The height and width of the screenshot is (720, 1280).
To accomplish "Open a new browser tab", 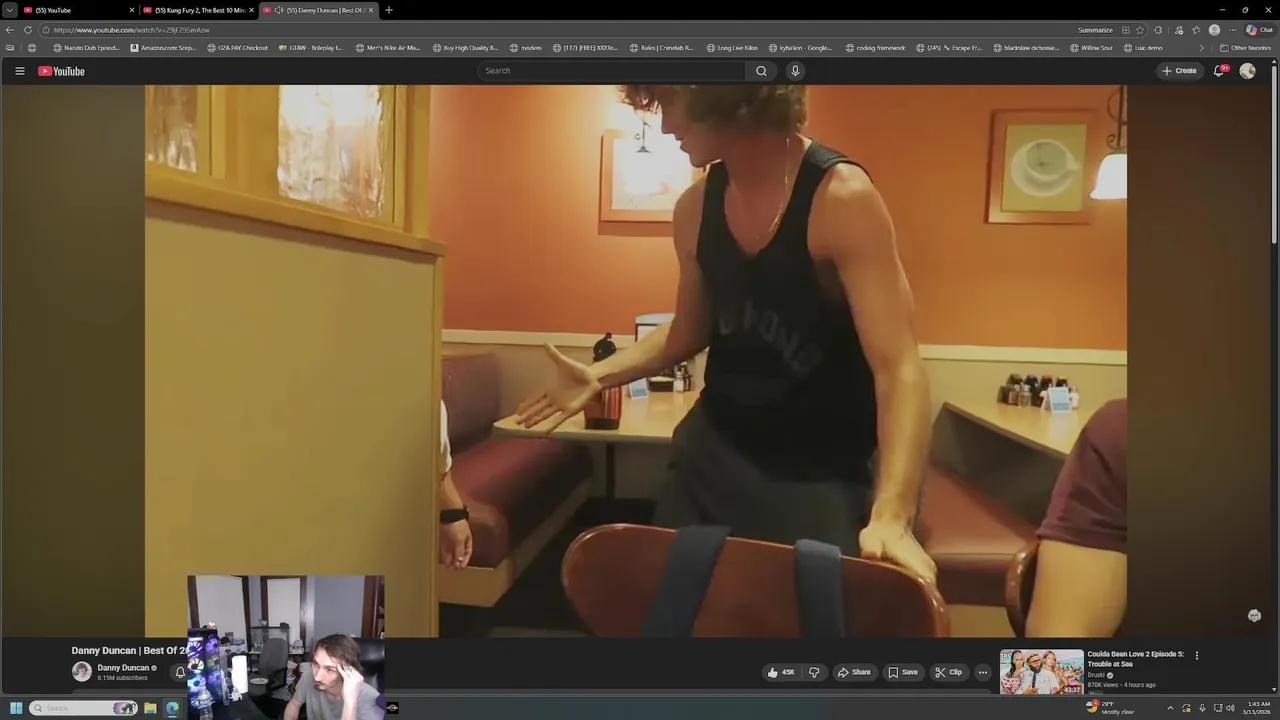I will 389,10.
